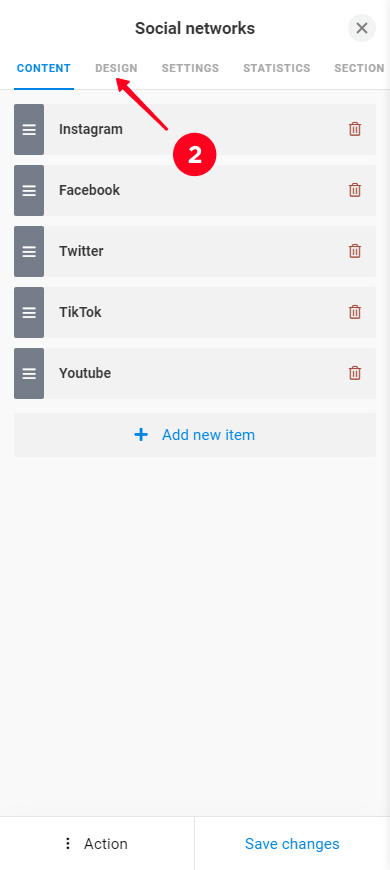
Task: Close the Social networks panel
Action: coord(362,28)
